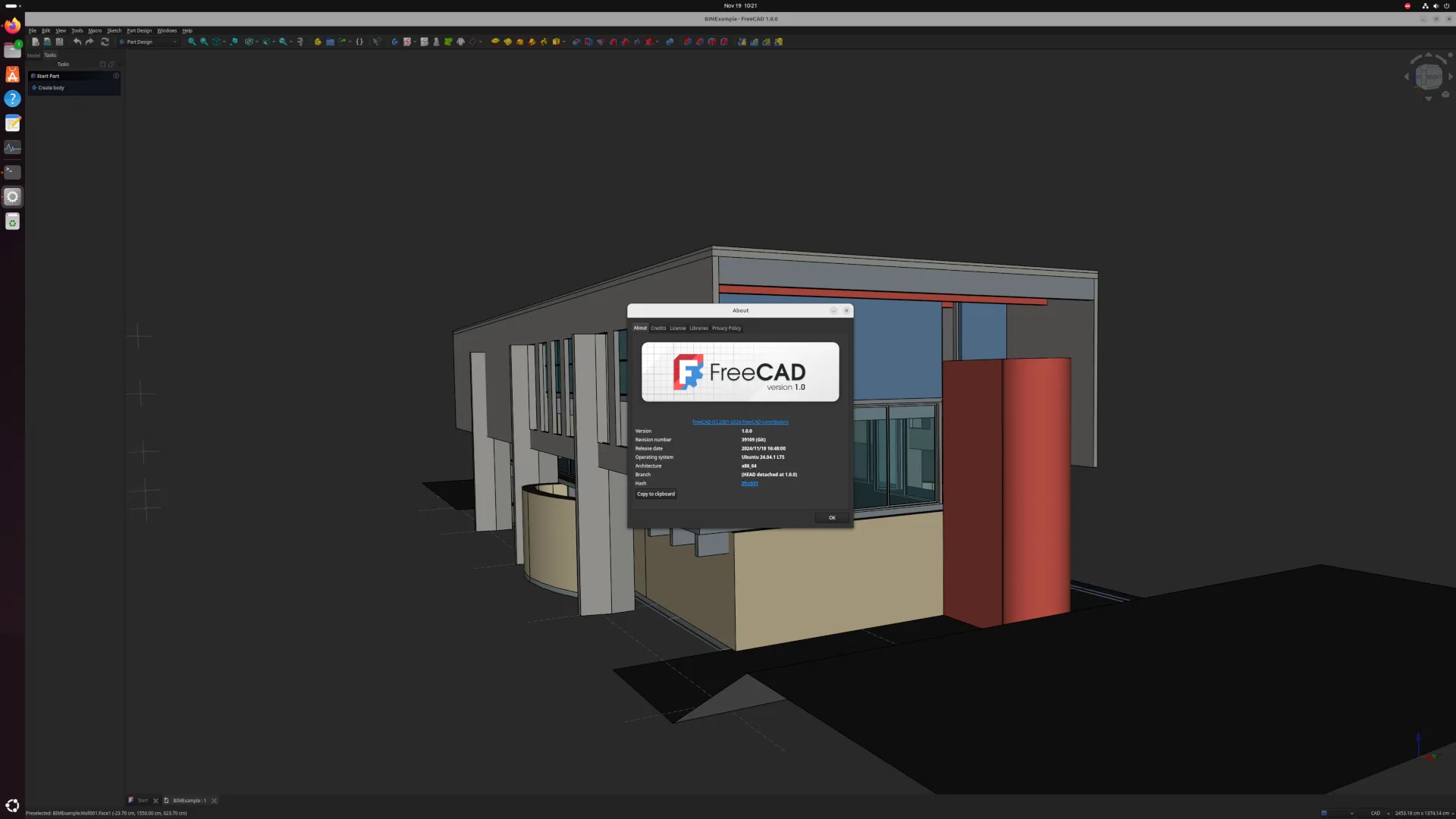Switch to the Model panel tab
Image resolution: width=1456 pixels, height=819 pixels.
point(33,55)
